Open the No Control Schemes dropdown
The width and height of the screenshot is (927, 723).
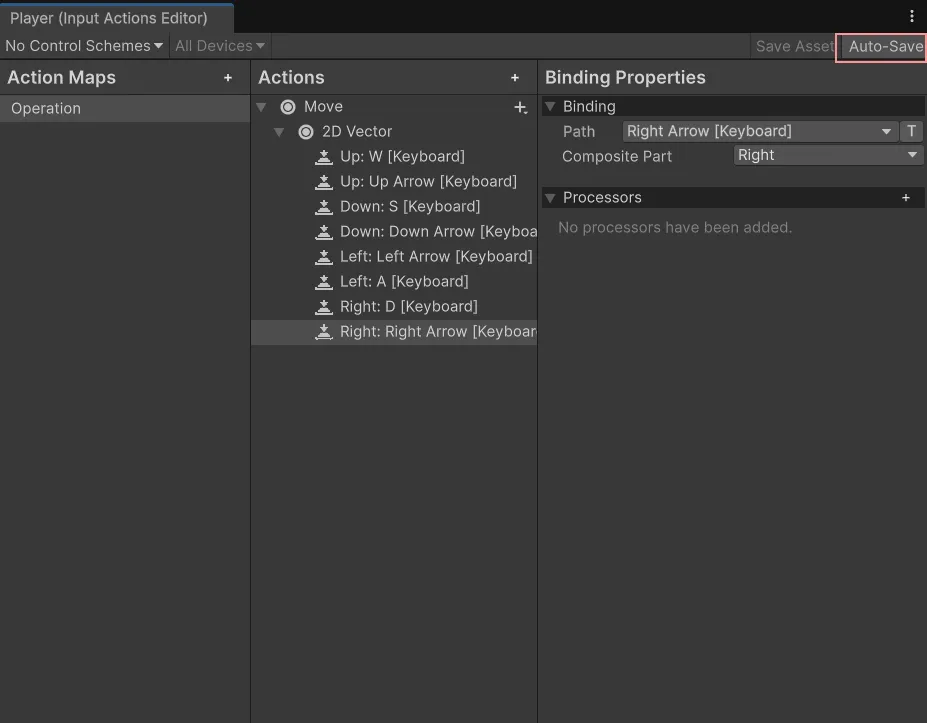coord(84,46)
